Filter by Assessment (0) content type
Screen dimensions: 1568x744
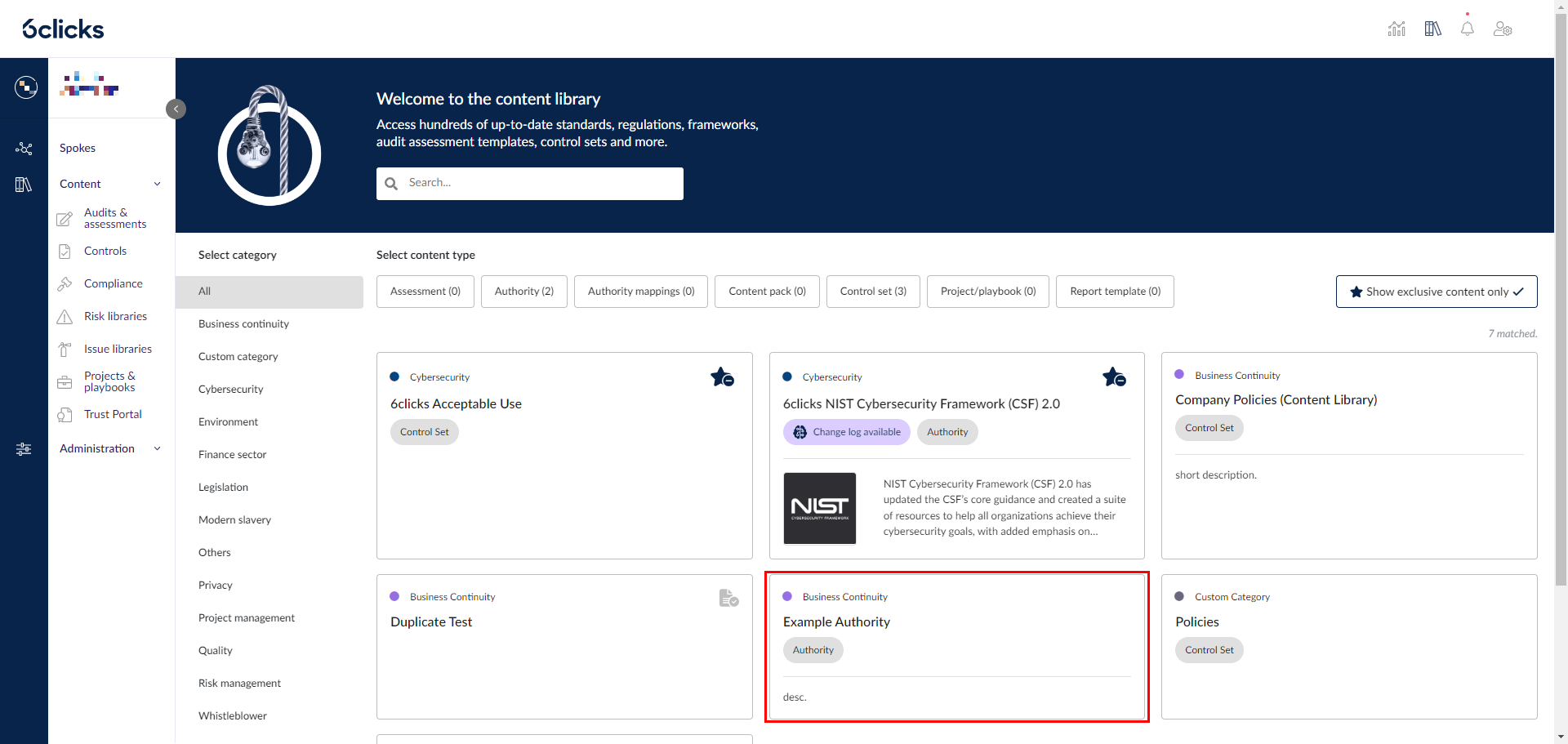click(425, 292)
